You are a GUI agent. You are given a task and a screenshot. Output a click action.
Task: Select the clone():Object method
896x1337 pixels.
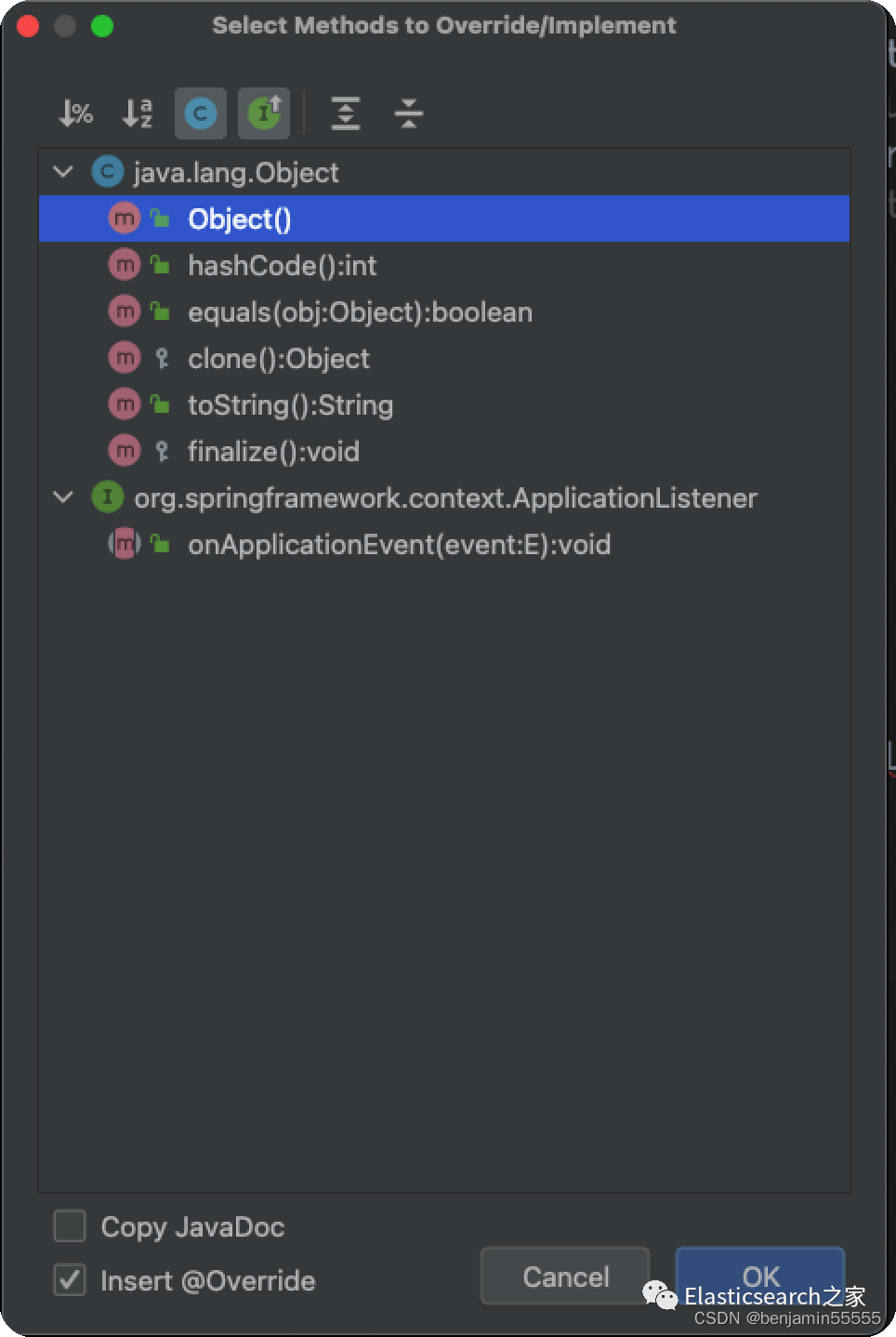278,359
